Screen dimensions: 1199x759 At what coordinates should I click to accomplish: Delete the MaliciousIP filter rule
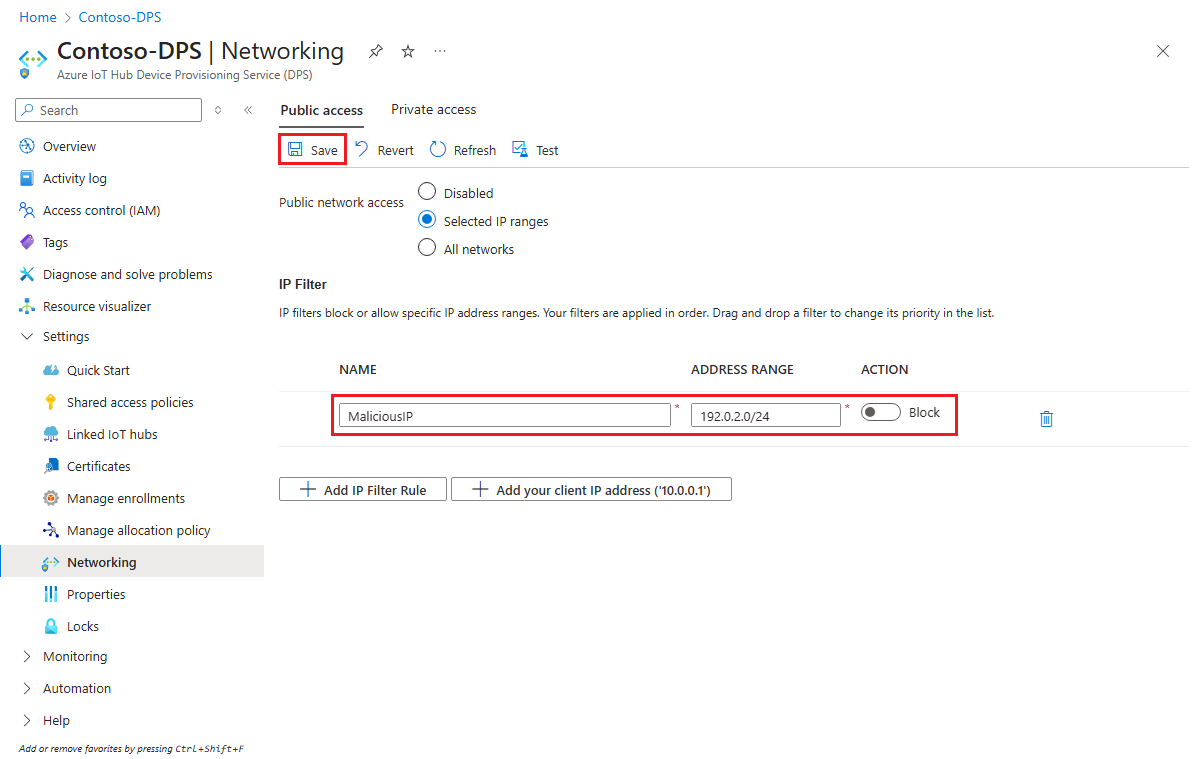[x=1046, y=419]
